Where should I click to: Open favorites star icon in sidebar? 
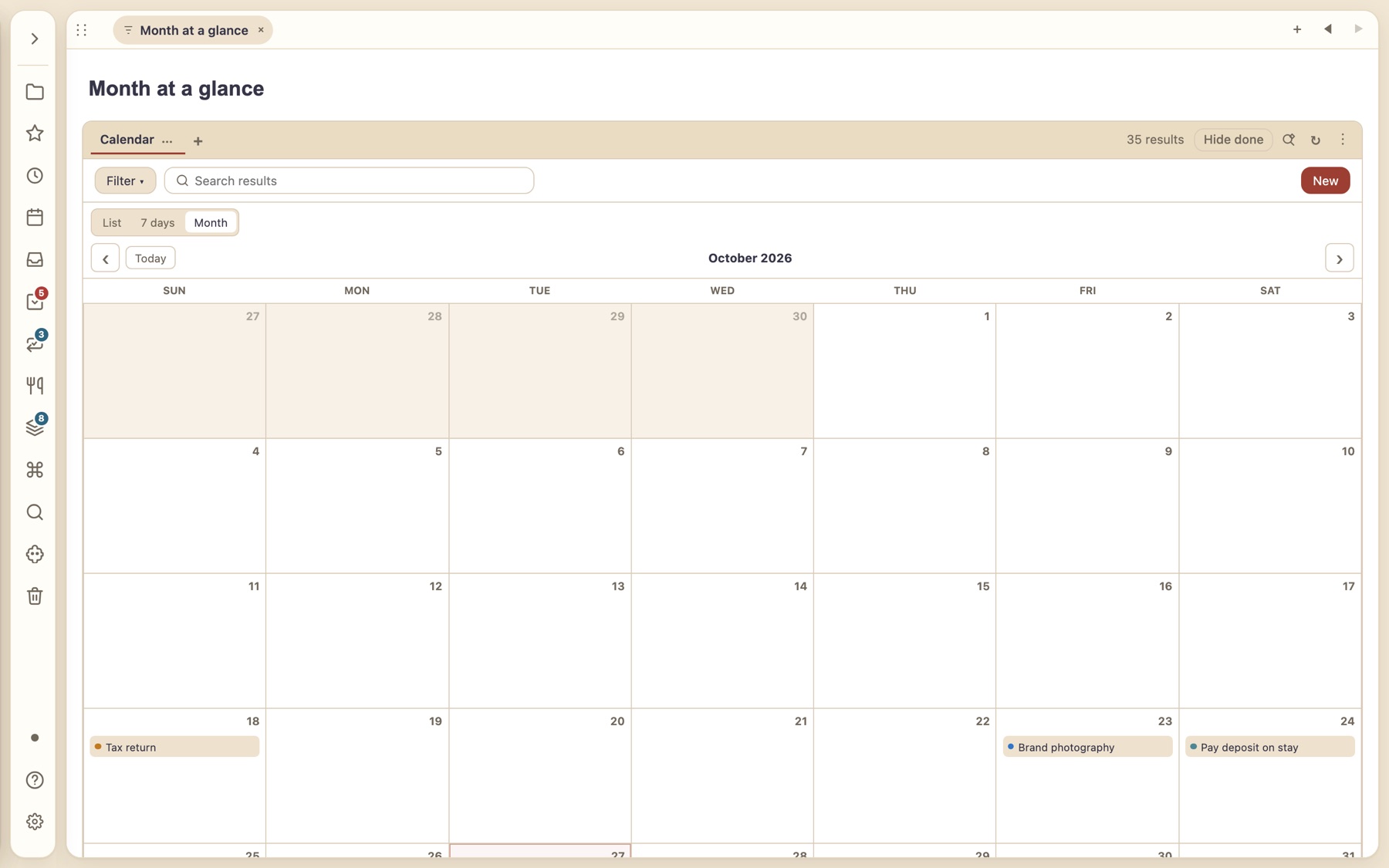coord(35,133)
